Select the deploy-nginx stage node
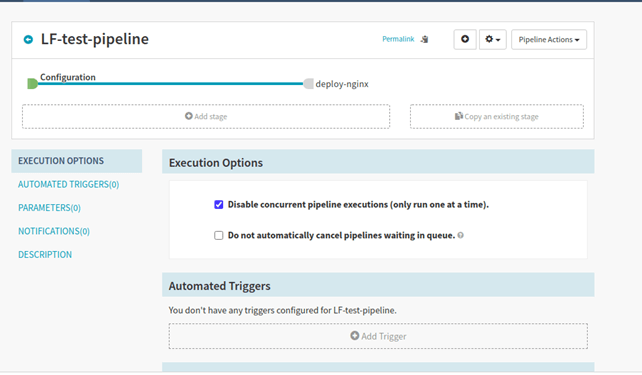Viewport: 642px width, 375px height. 308,84
